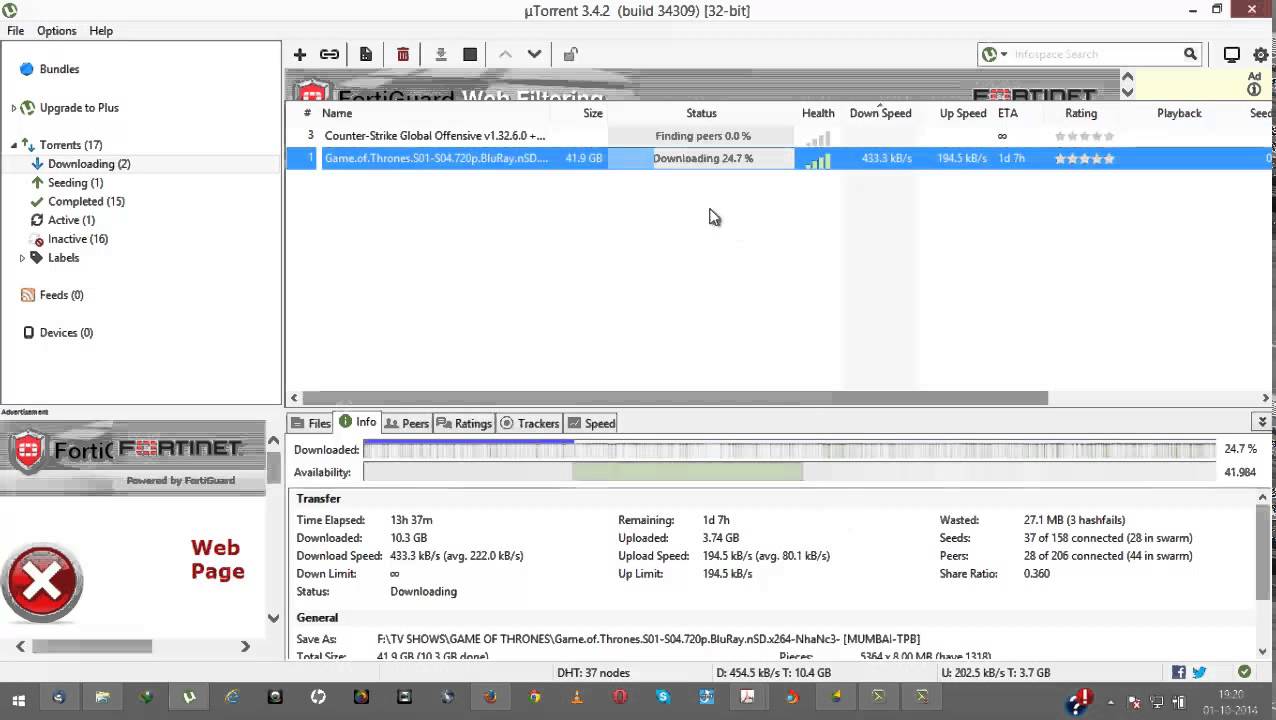Switch to the Files tab

tap(311, 423)
